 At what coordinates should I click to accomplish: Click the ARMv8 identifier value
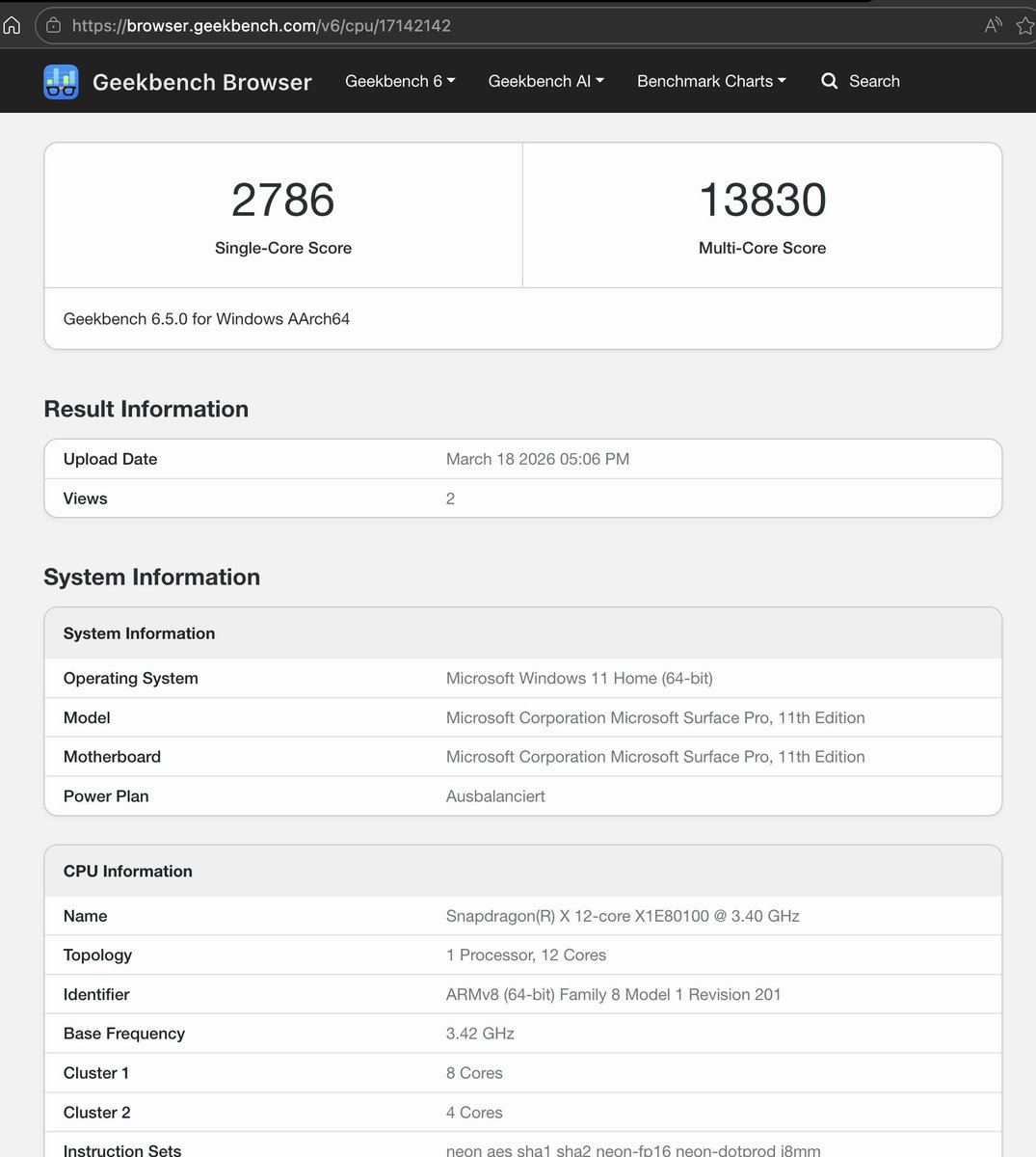tap(613, 994)
